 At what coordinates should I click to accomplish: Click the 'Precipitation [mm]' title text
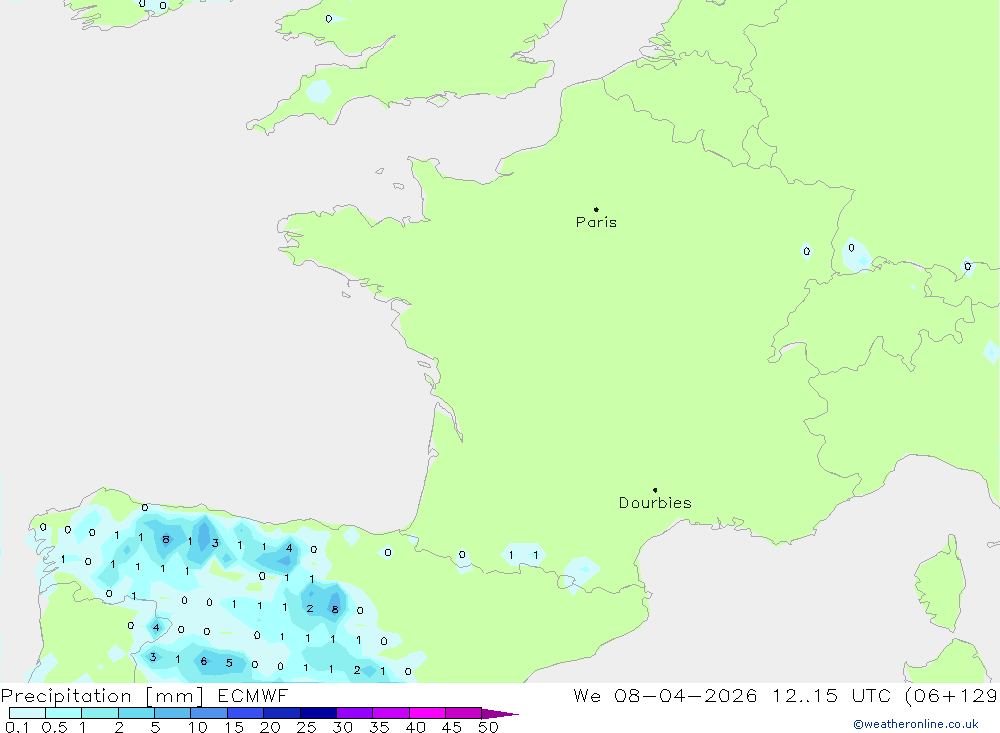[102, 696]
